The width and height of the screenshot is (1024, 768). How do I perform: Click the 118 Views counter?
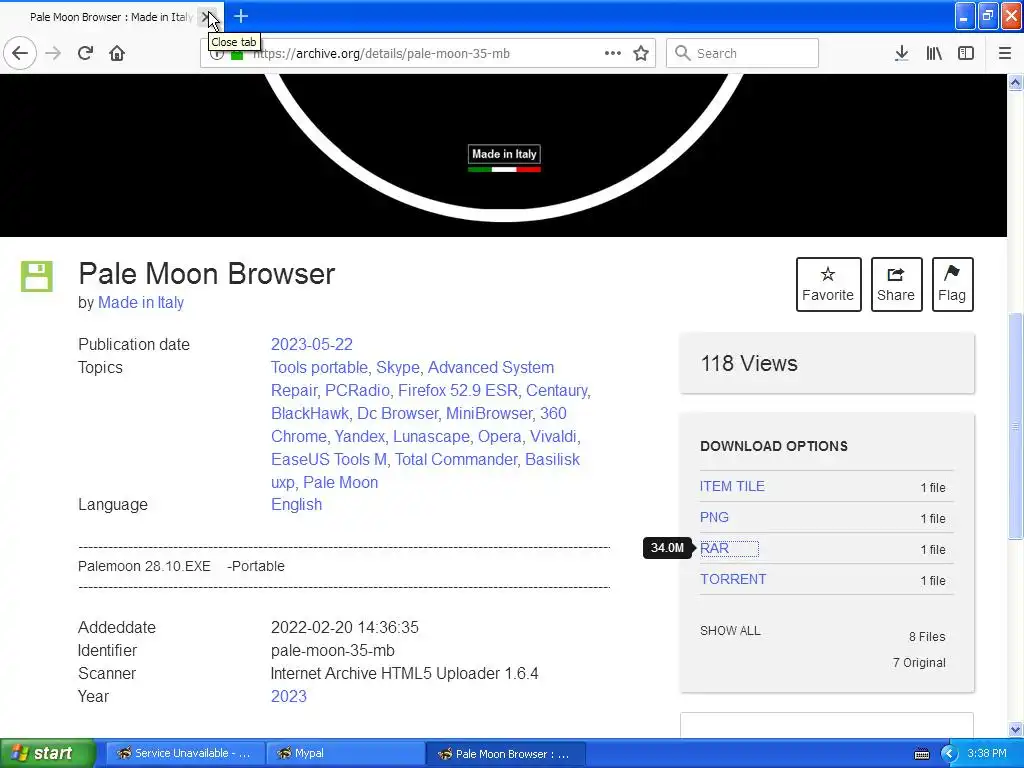[x=749, y=364]
